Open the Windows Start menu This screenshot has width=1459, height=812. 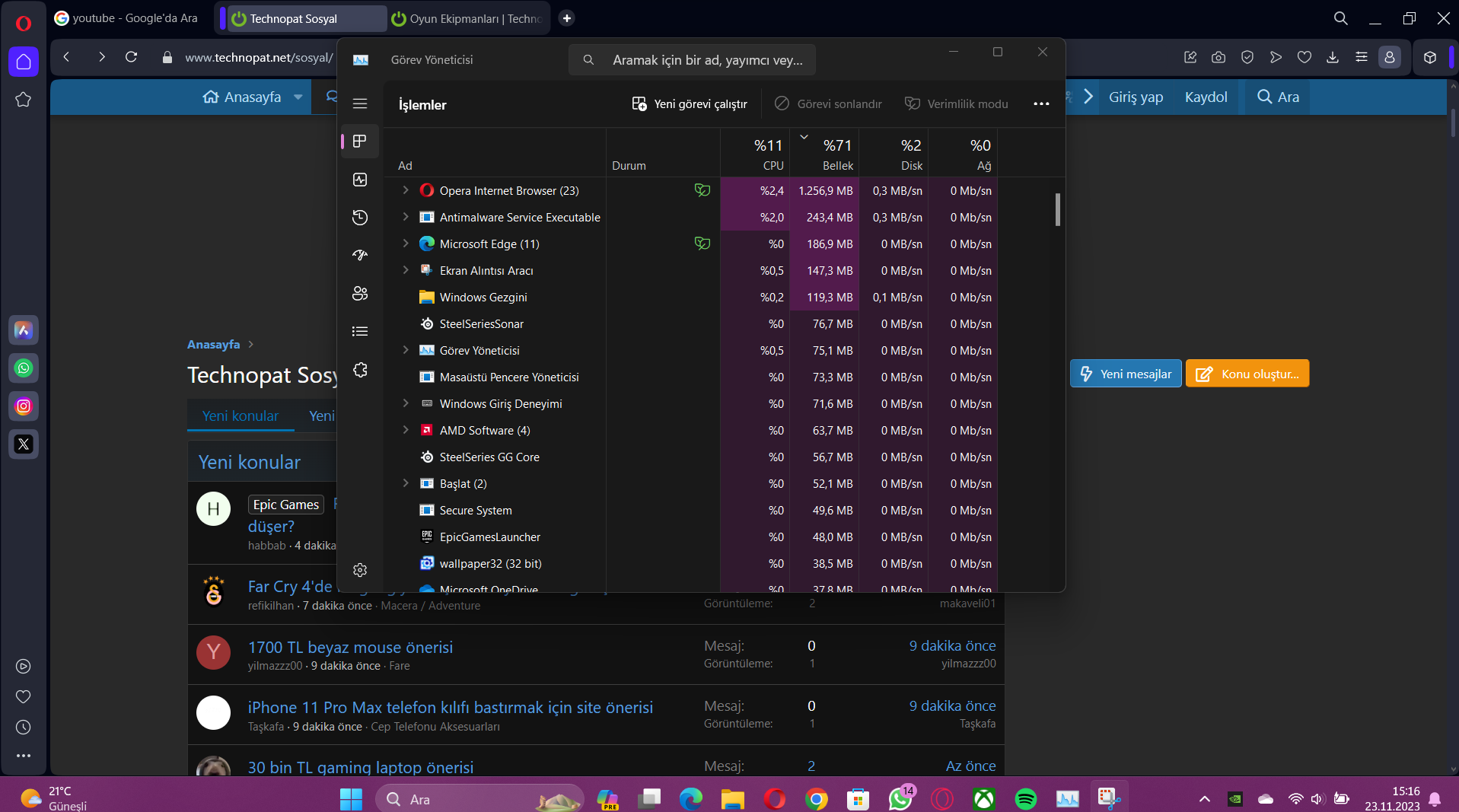(x=351, y=799)
